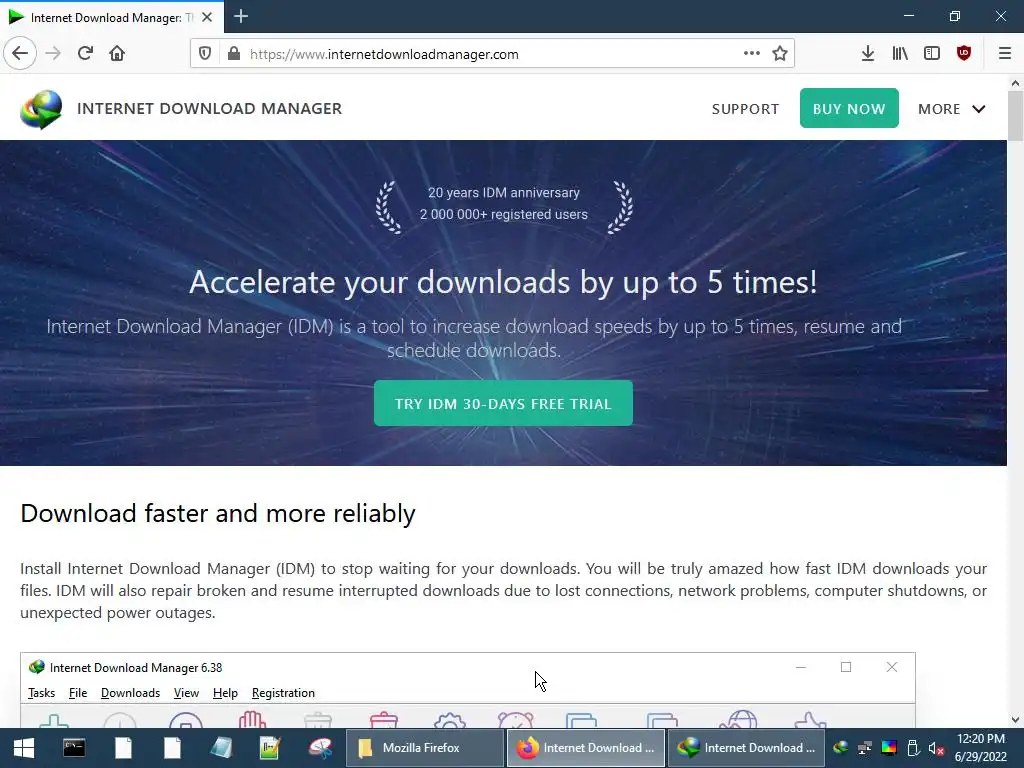Click the forward navigation arrow

point(53,53)
